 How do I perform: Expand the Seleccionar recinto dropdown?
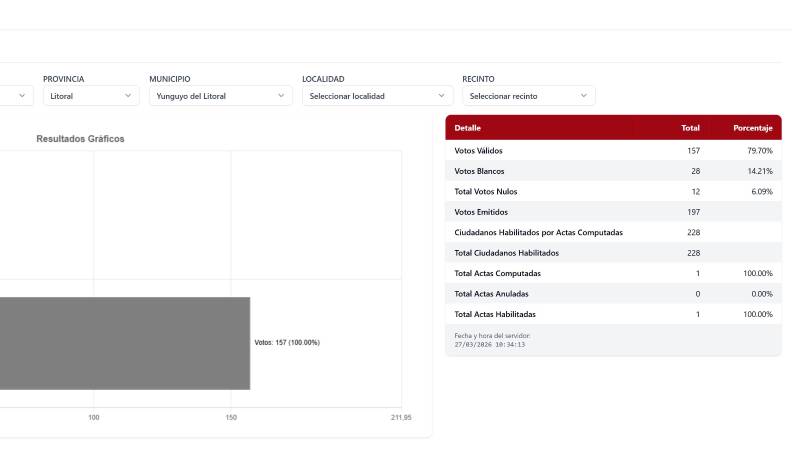click(528, 96)
